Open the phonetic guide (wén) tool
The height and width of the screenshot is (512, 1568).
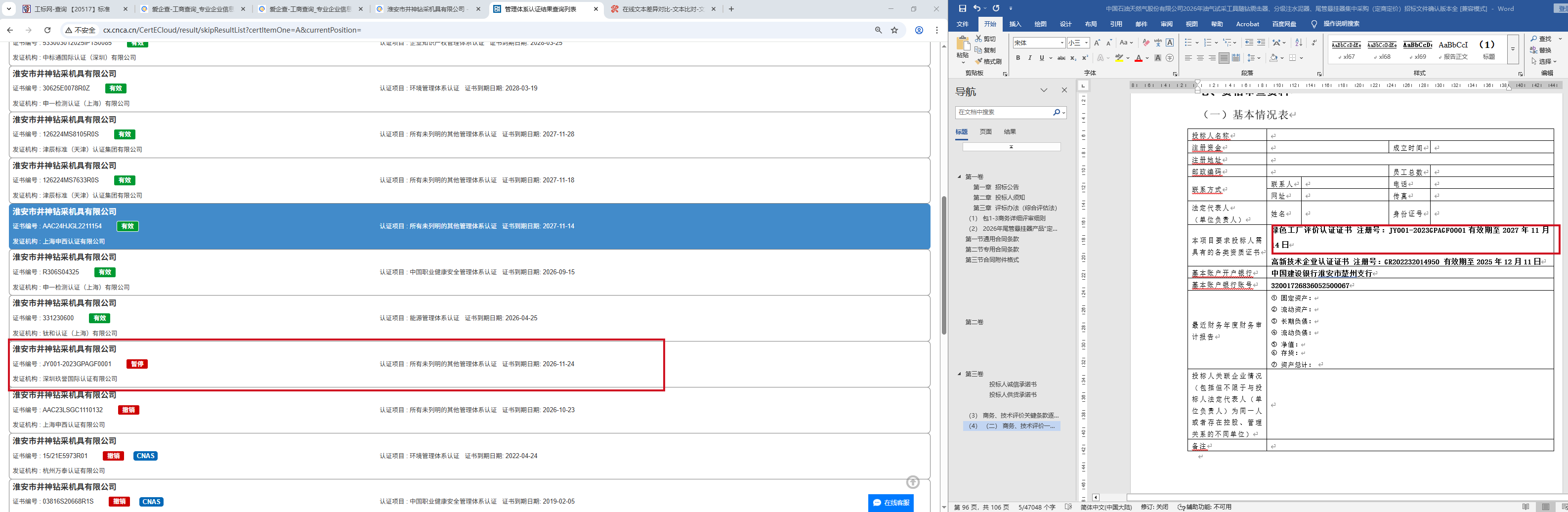[1158, 43]
